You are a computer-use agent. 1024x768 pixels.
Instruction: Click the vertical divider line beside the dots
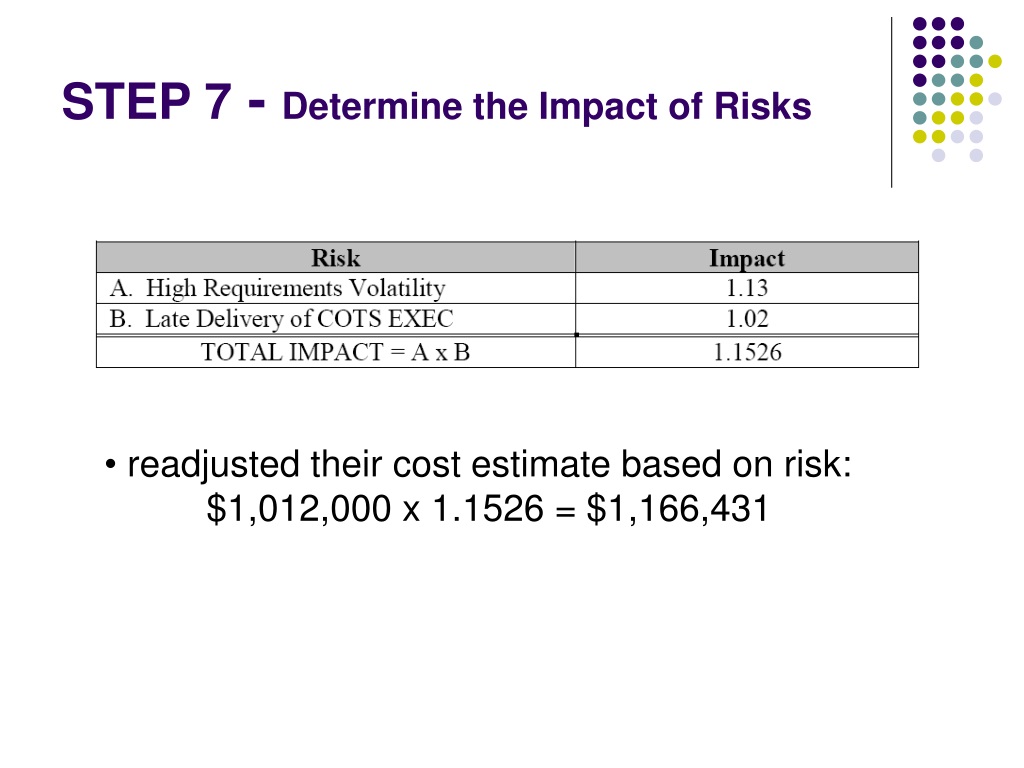[891, 103]
